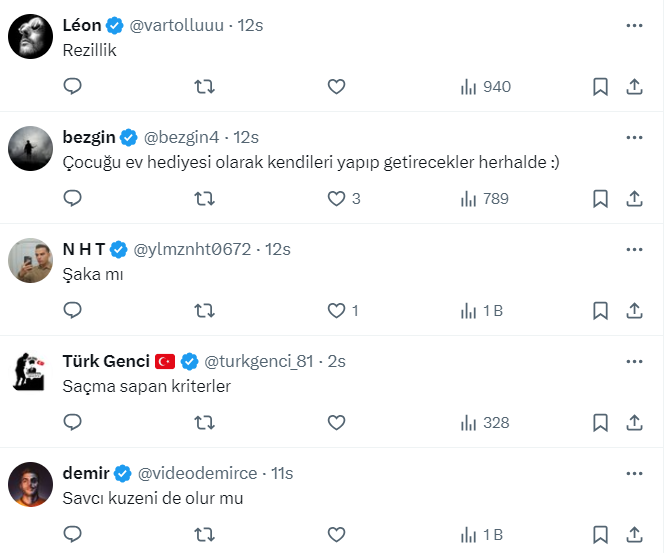View 940 views stats on Léon's tweet
The height and width of the screenshot is (553, 671).
pos(485,87)
